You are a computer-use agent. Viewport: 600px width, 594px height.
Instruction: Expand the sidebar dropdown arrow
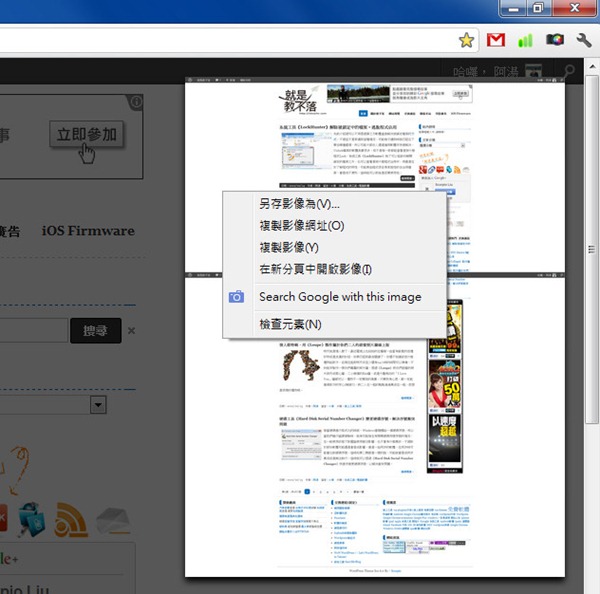click(x=98, y=405)
